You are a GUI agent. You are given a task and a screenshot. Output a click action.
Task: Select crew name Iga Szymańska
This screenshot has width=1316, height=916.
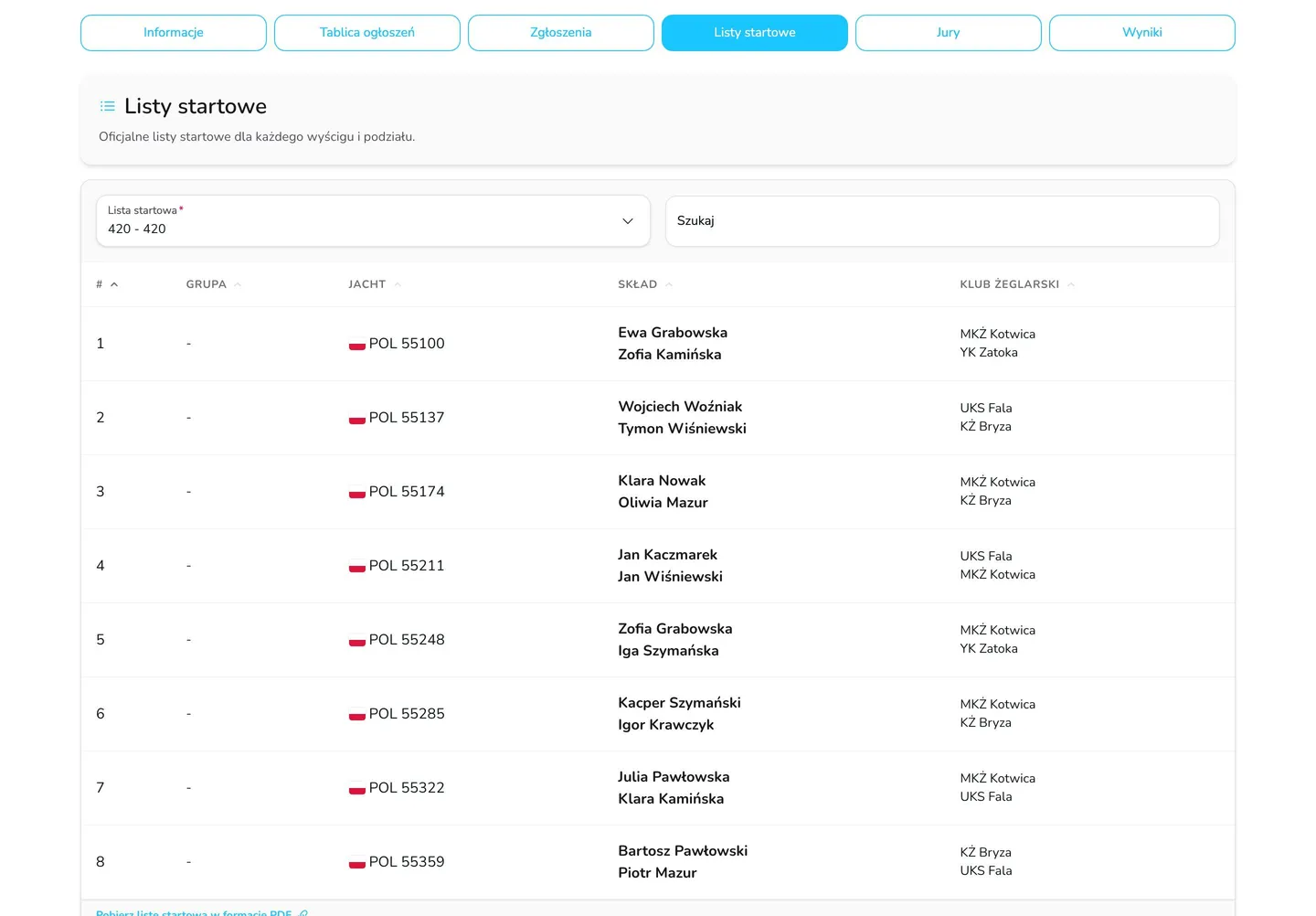click(x=668, y=651)
